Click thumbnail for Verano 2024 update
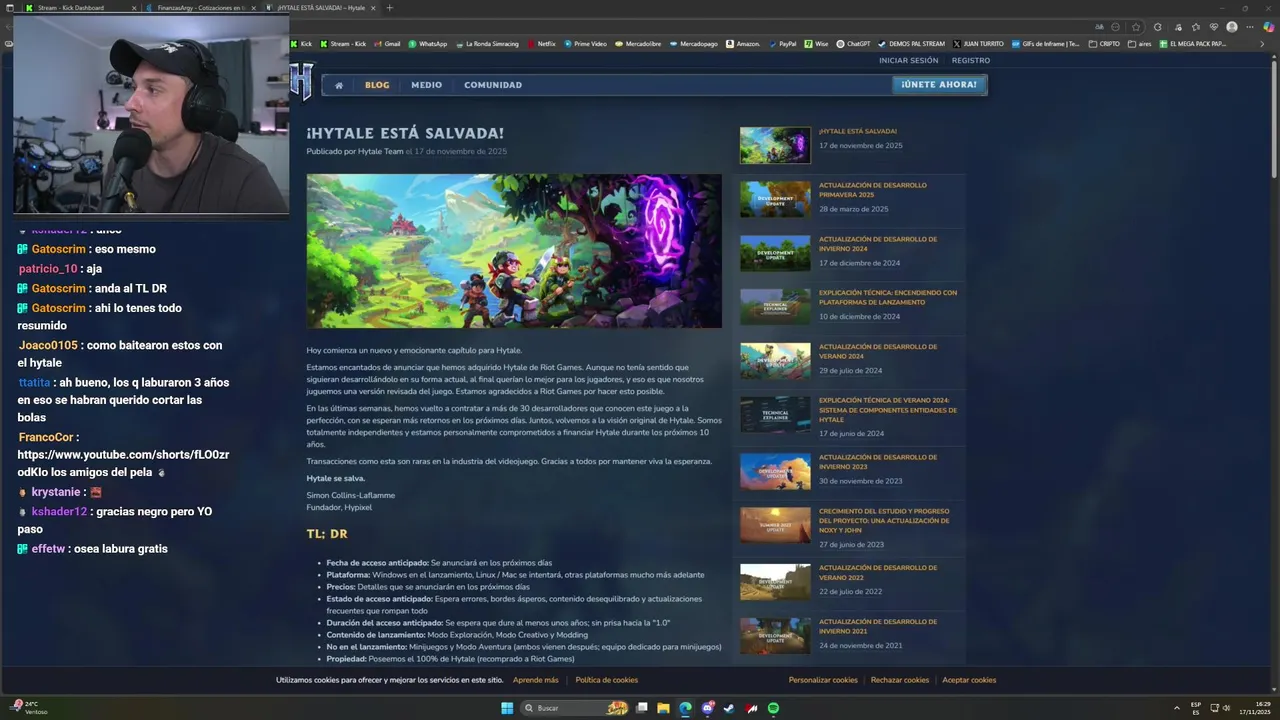1280x720 pixels. pos(775,361)
